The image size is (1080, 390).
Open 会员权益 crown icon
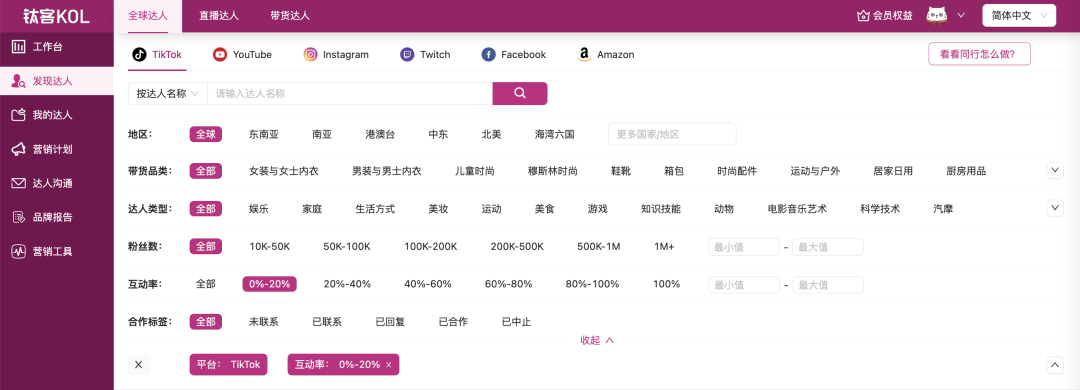(863, 16)
